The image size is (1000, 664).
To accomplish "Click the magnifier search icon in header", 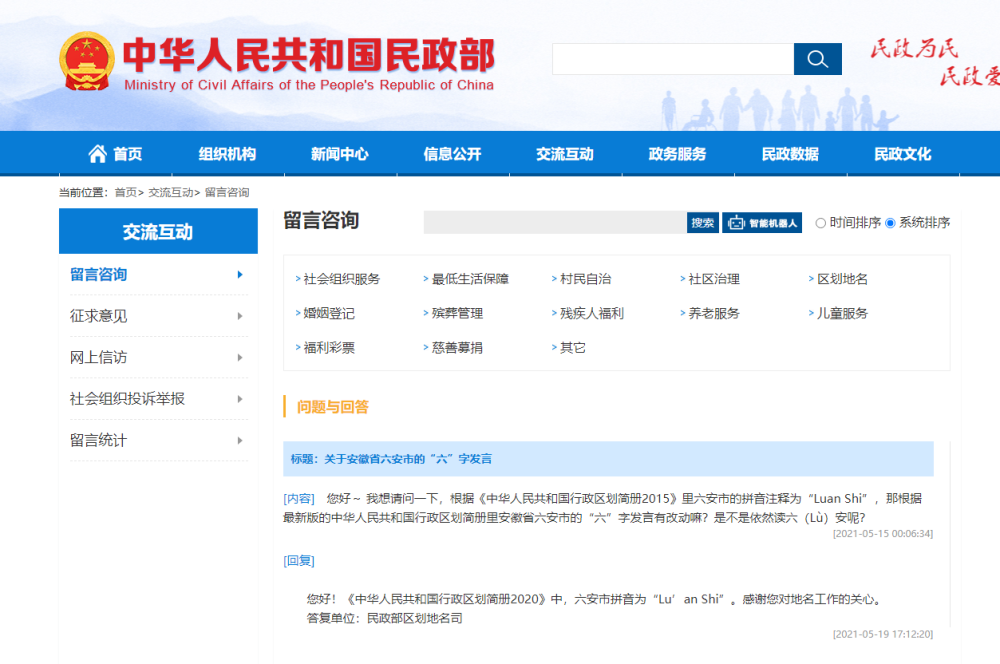I will [x=817, y=59].
